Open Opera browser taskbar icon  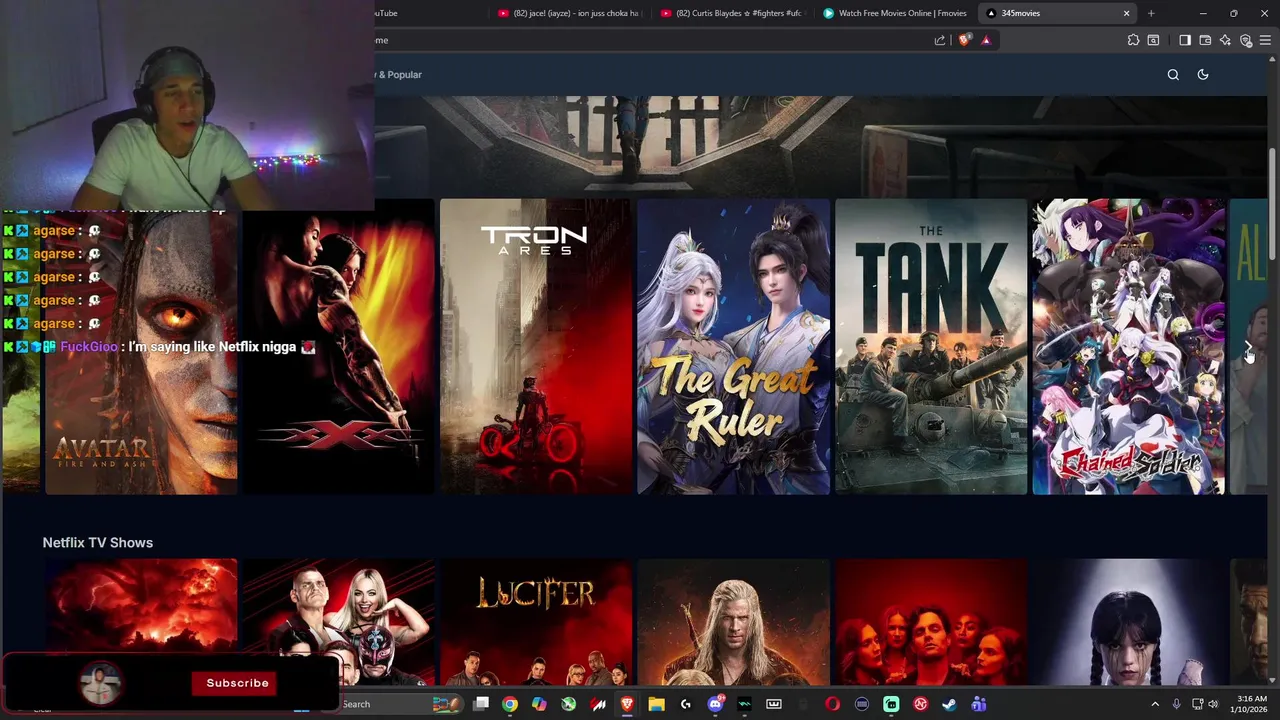click(x=832, y=704)
